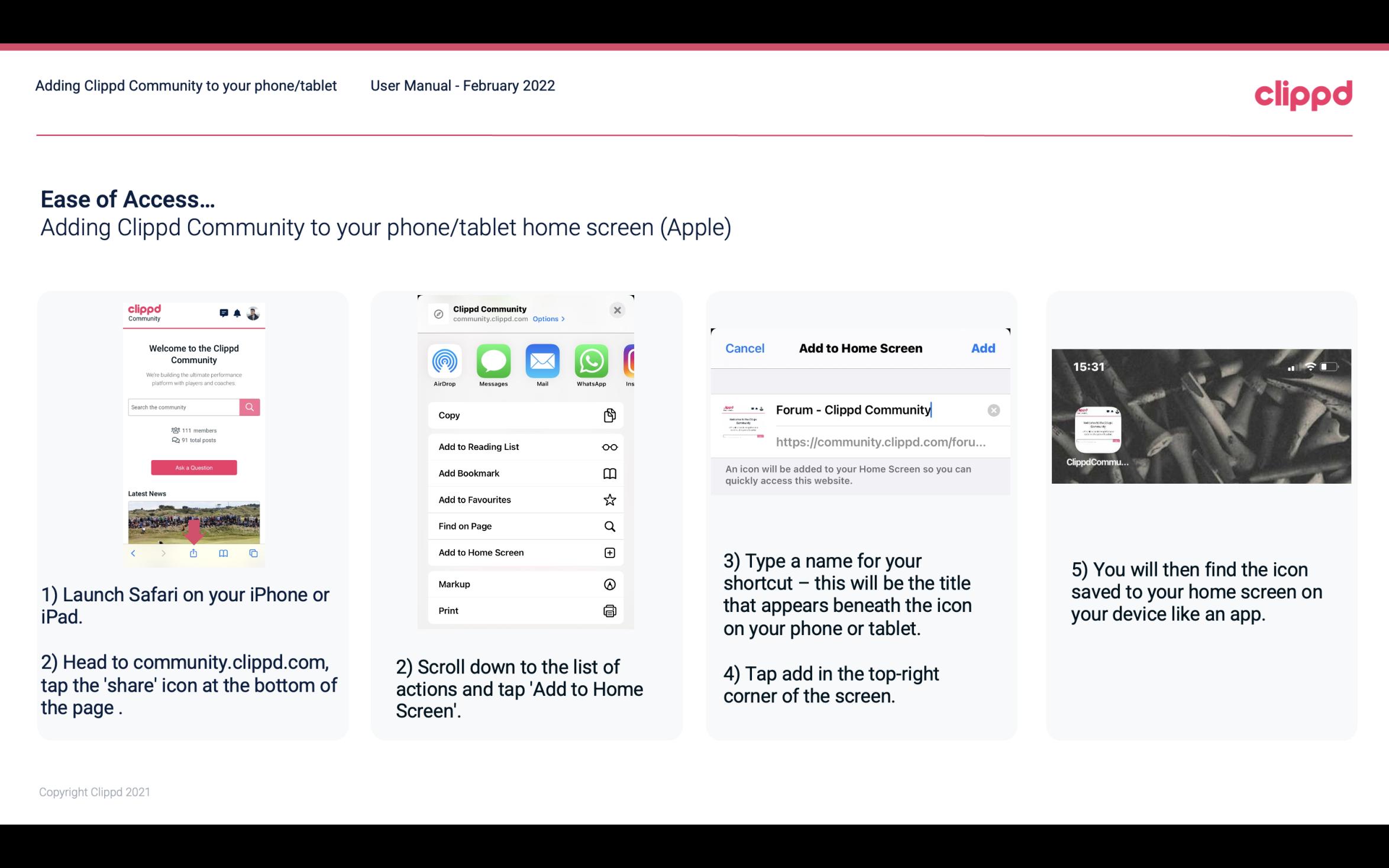Collapse the share sheet overlay
The image size is (1389, 868).
618,309
